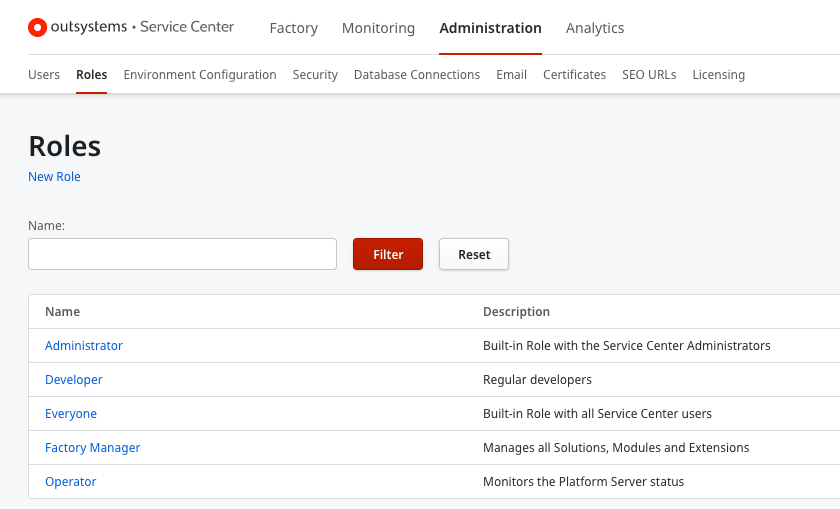Switch to the Users tab
This screenshot has height=509, width=840.
click(x=44, y=75)
